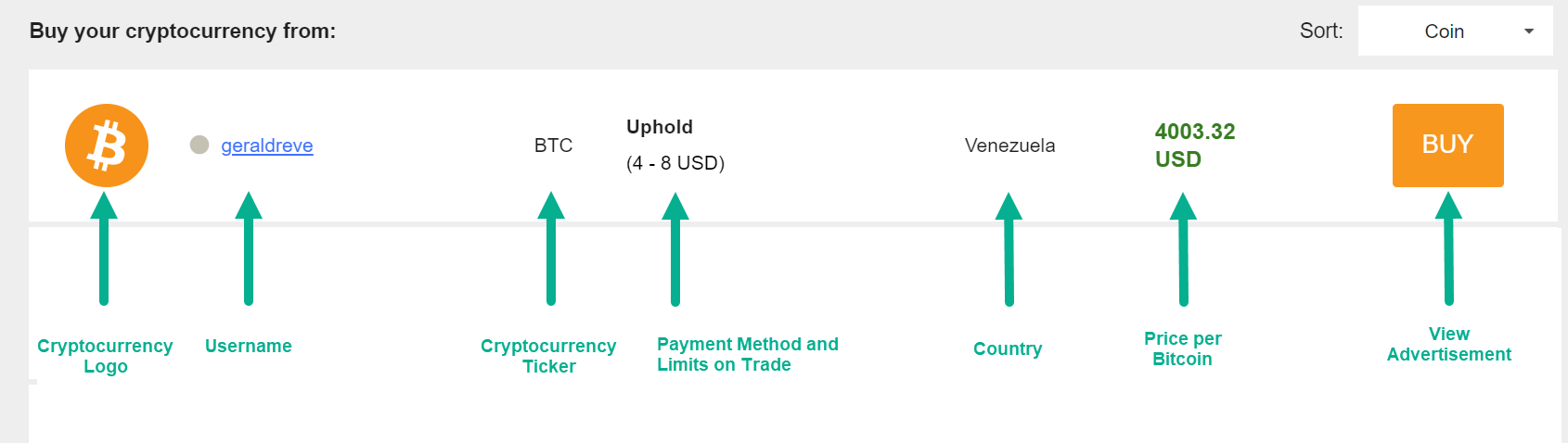
Task: Click the green arrow below the price
Action: pos(1183,248)
